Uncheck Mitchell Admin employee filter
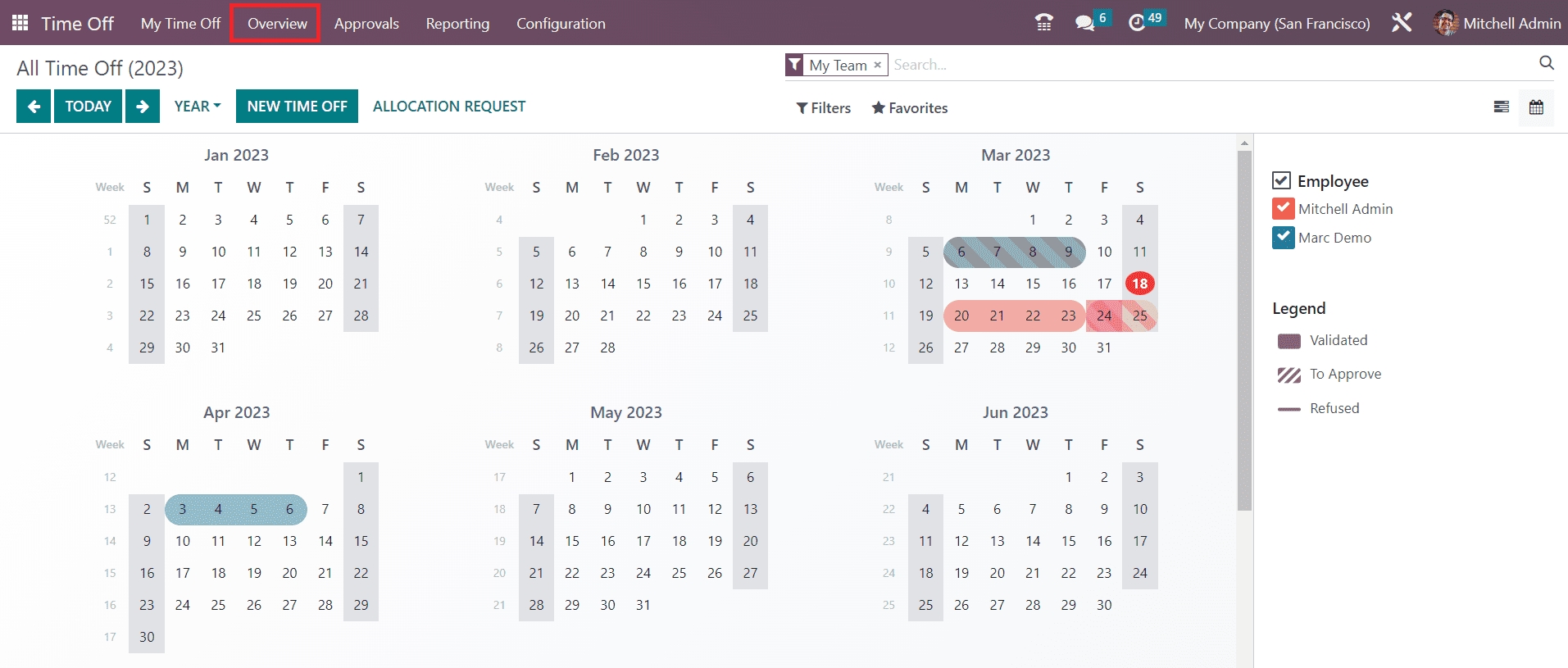Viewport: 1568px width, 668px height. [x=1283, y=209]
